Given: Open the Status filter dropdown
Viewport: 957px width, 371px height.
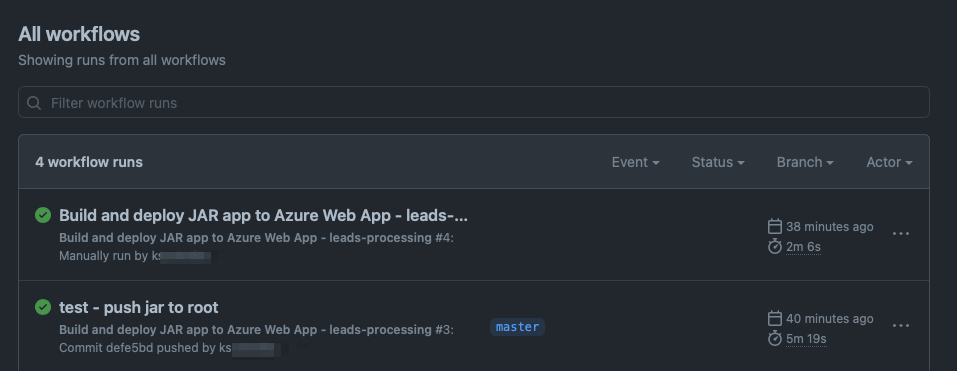Looking at the screenshot, I should tap(718, 162).
